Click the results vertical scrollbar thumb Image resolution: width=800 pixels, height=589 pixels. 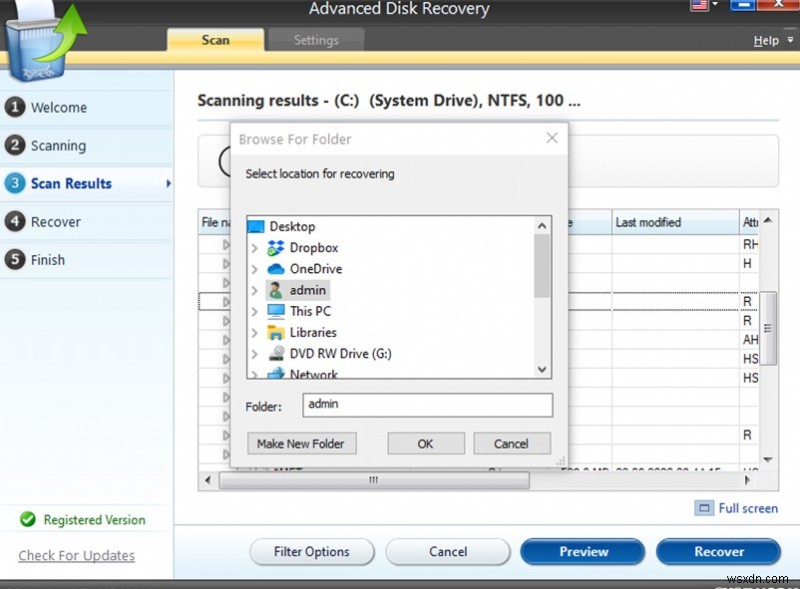(x=768, y=328)
